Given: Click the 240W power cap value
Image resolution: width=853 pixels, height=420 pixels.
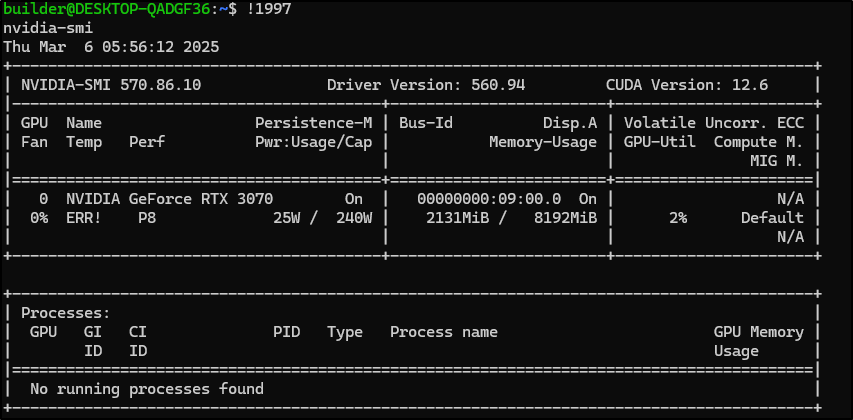Looking at the screenshot, I should point(354,218).
